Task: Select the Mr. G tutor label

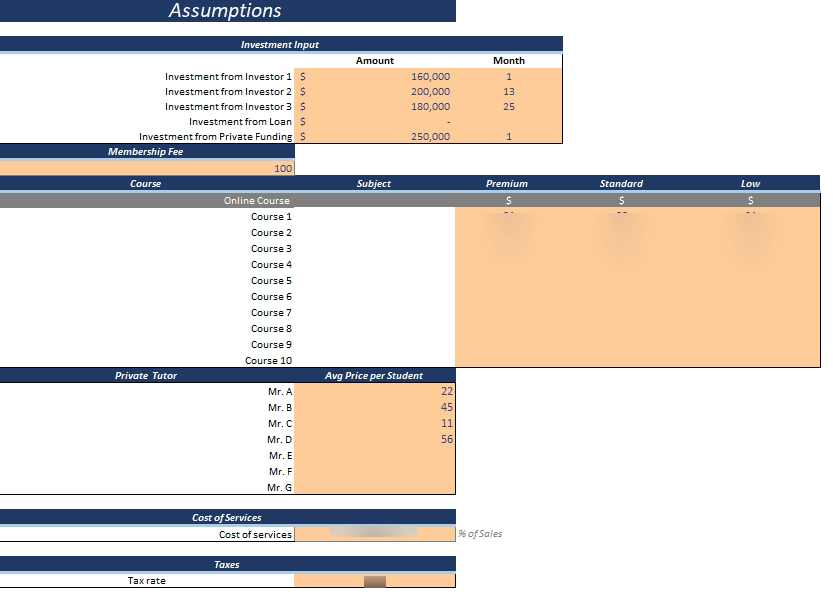Action: [279, 488]
